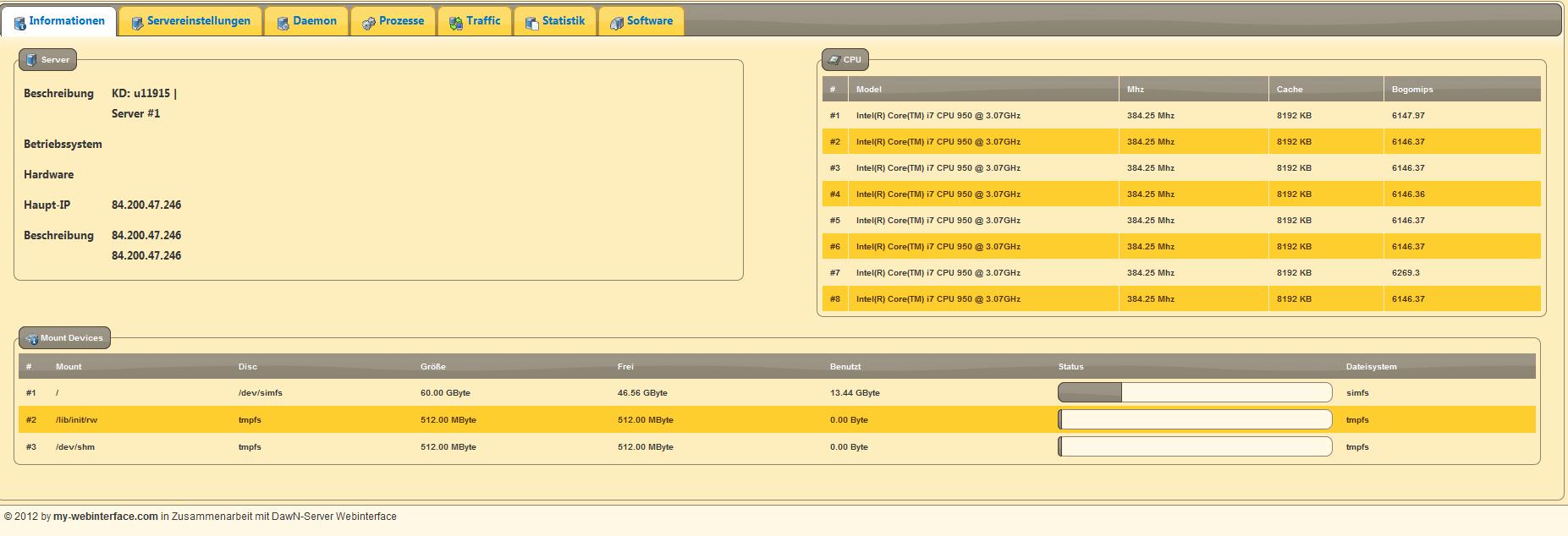The image size is (1568, 536).
Task: Click the Mount Devices panel icon
Action: point(31,338)
